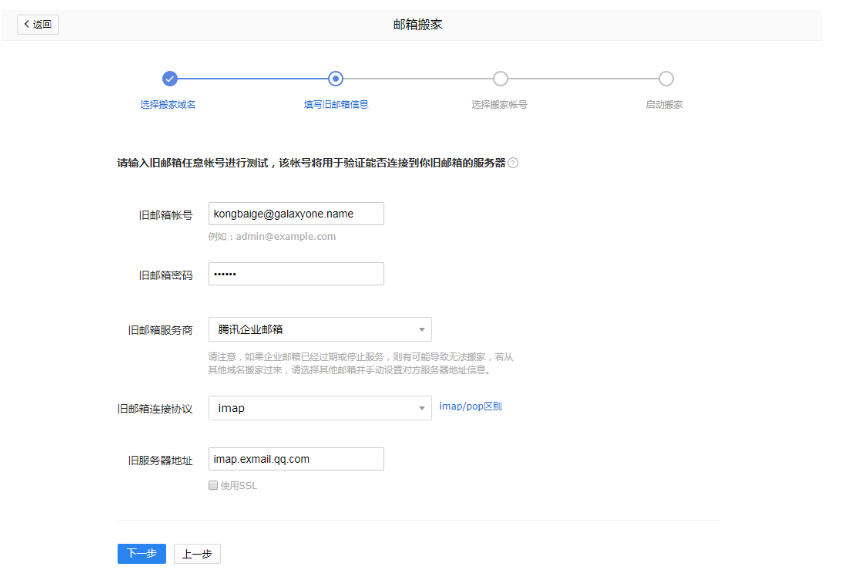This screenshot has width=863, height=584.
Task: Click the 上一步 button
Action: [x=197, y=554]
